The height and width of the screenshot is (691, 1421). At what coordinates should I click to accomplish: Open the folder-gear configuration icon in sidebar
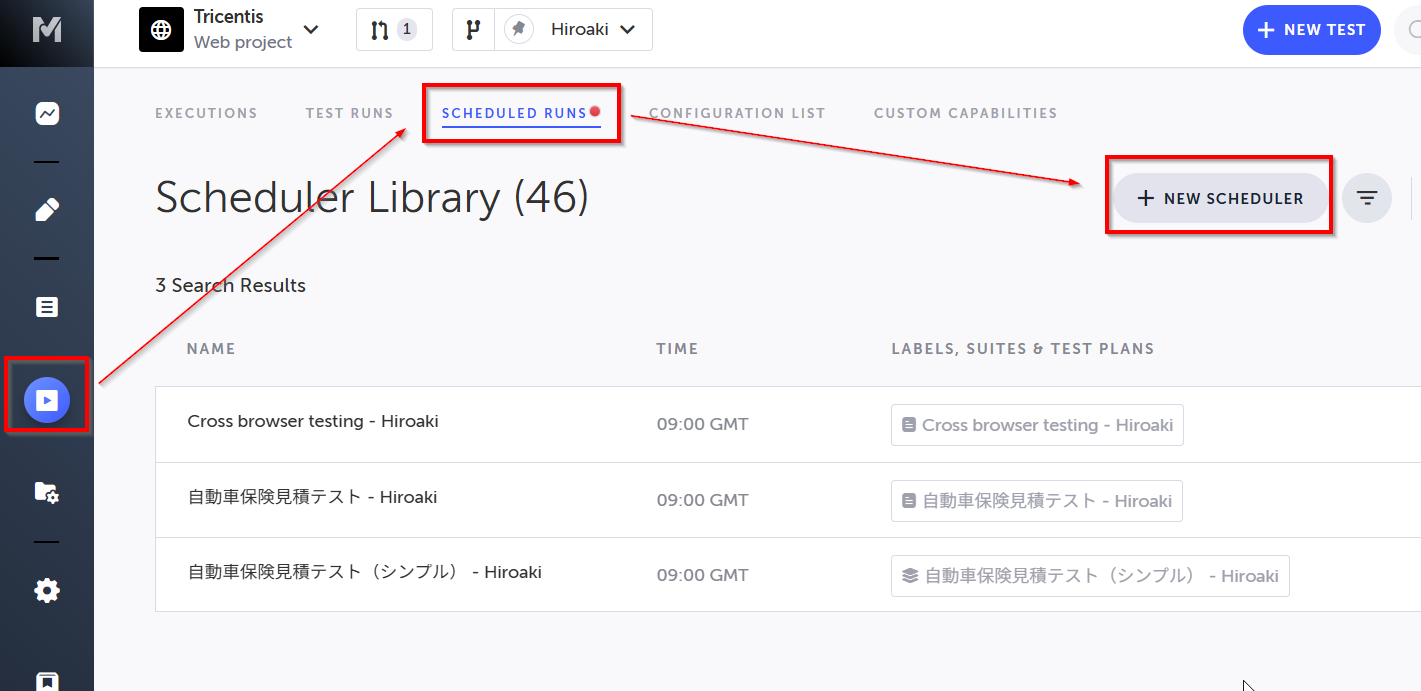(x=46, y=492)
